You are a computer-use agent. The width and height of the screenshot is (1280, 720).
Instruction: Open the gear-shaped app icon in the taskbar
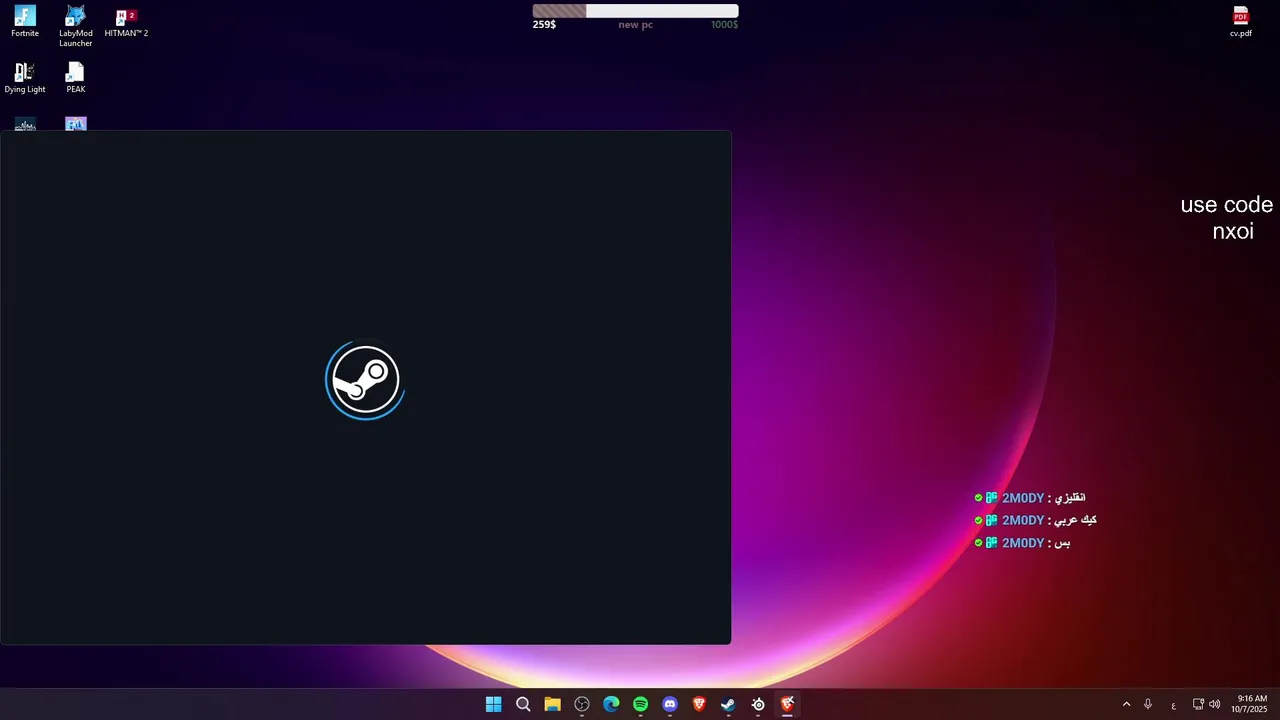pos(758,704)
